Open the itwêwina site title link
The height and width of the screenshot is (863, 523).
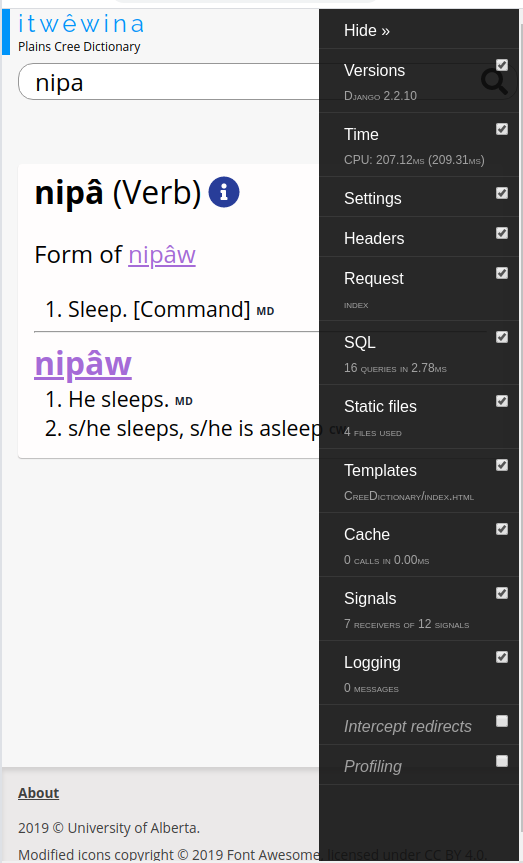[81, 24]
